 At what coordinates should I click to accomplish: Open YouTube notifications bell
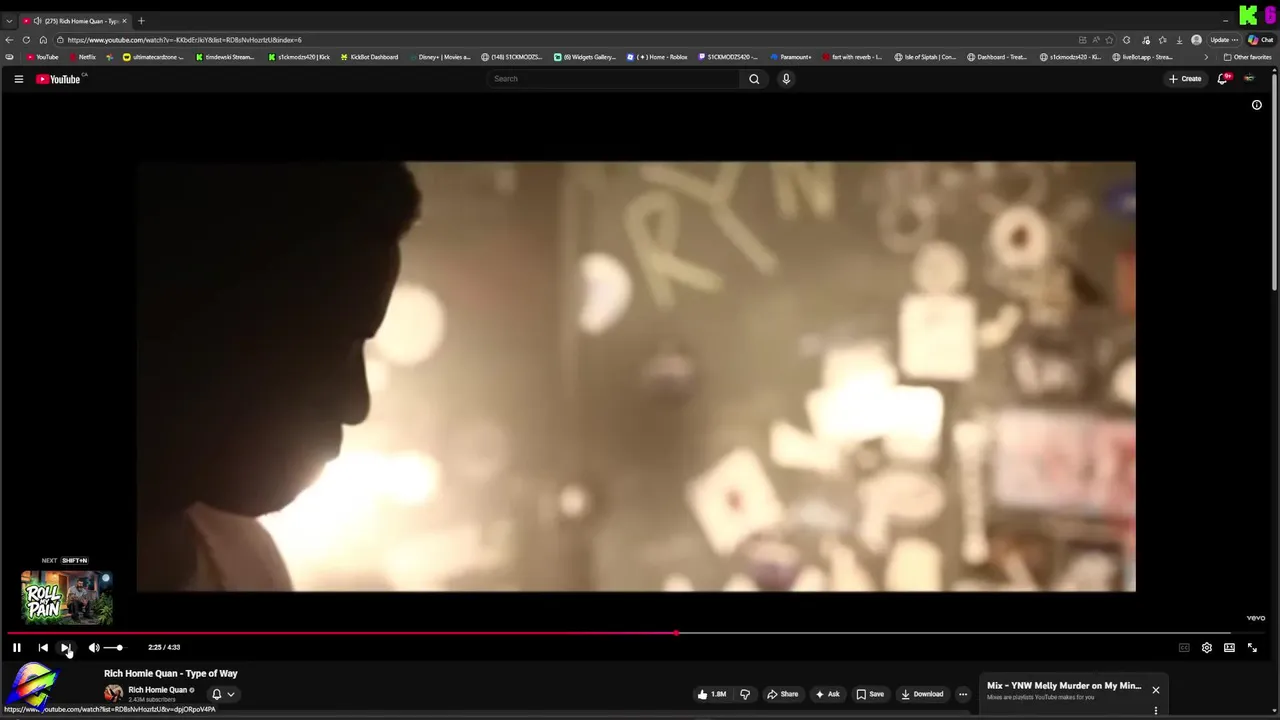click(1222, 79)
